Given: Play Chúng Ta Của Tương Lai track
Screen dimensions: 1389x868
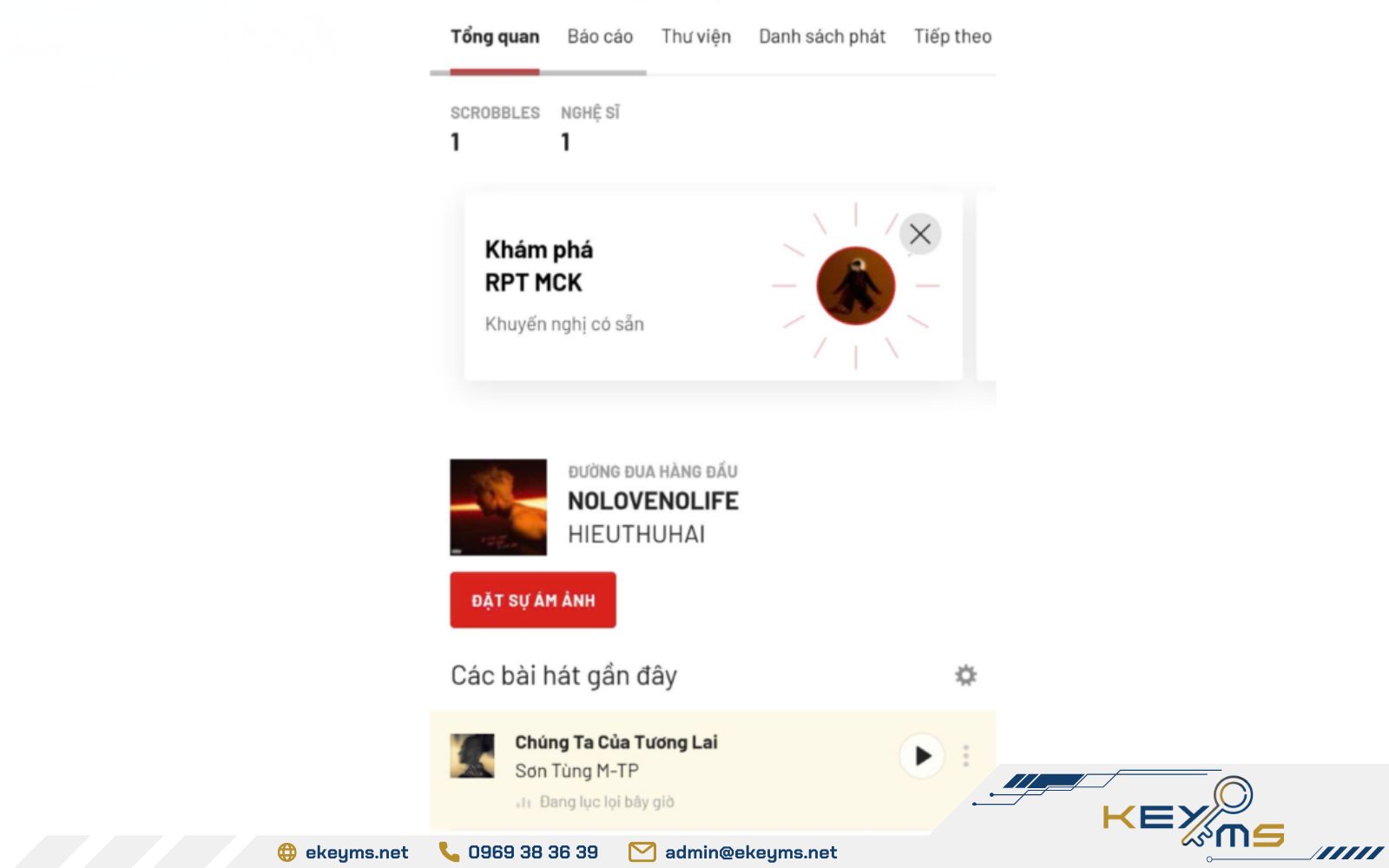Looking at the screenshot, I should [922, 756].
